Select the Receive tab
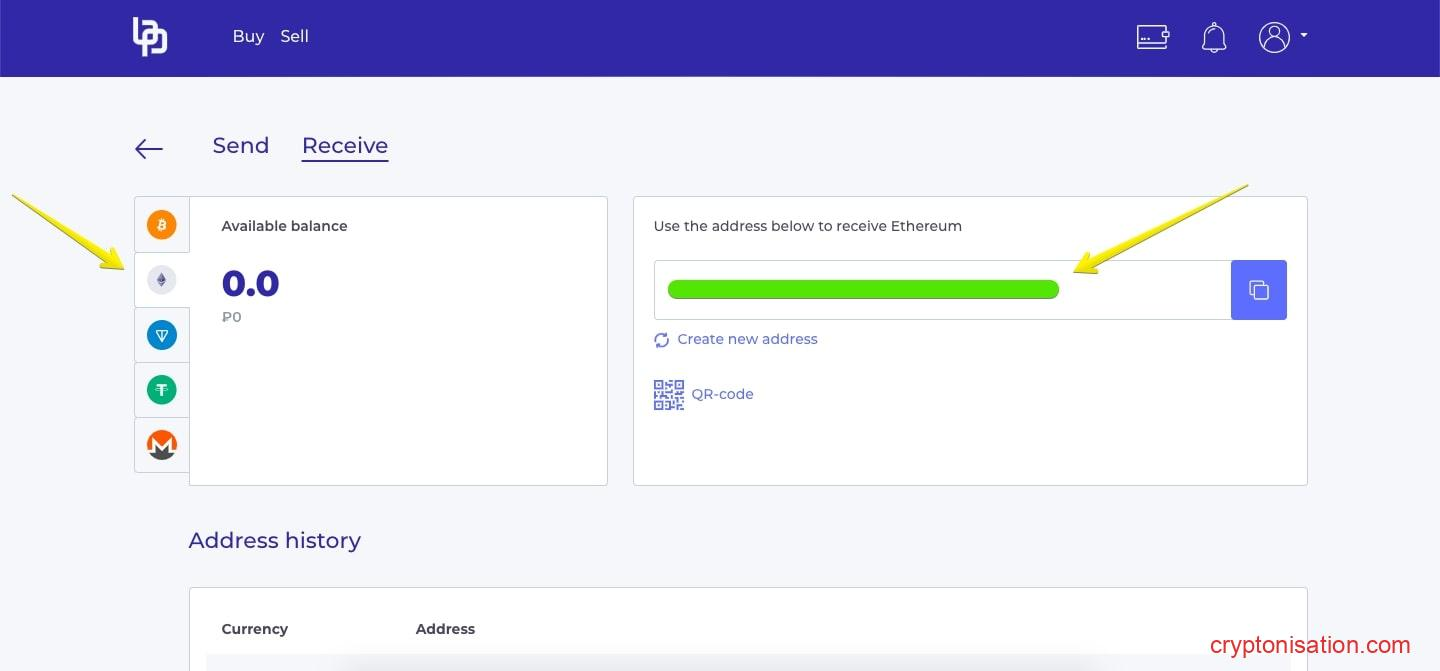This screenshot has width=1440, height=671. pos(345,146)
